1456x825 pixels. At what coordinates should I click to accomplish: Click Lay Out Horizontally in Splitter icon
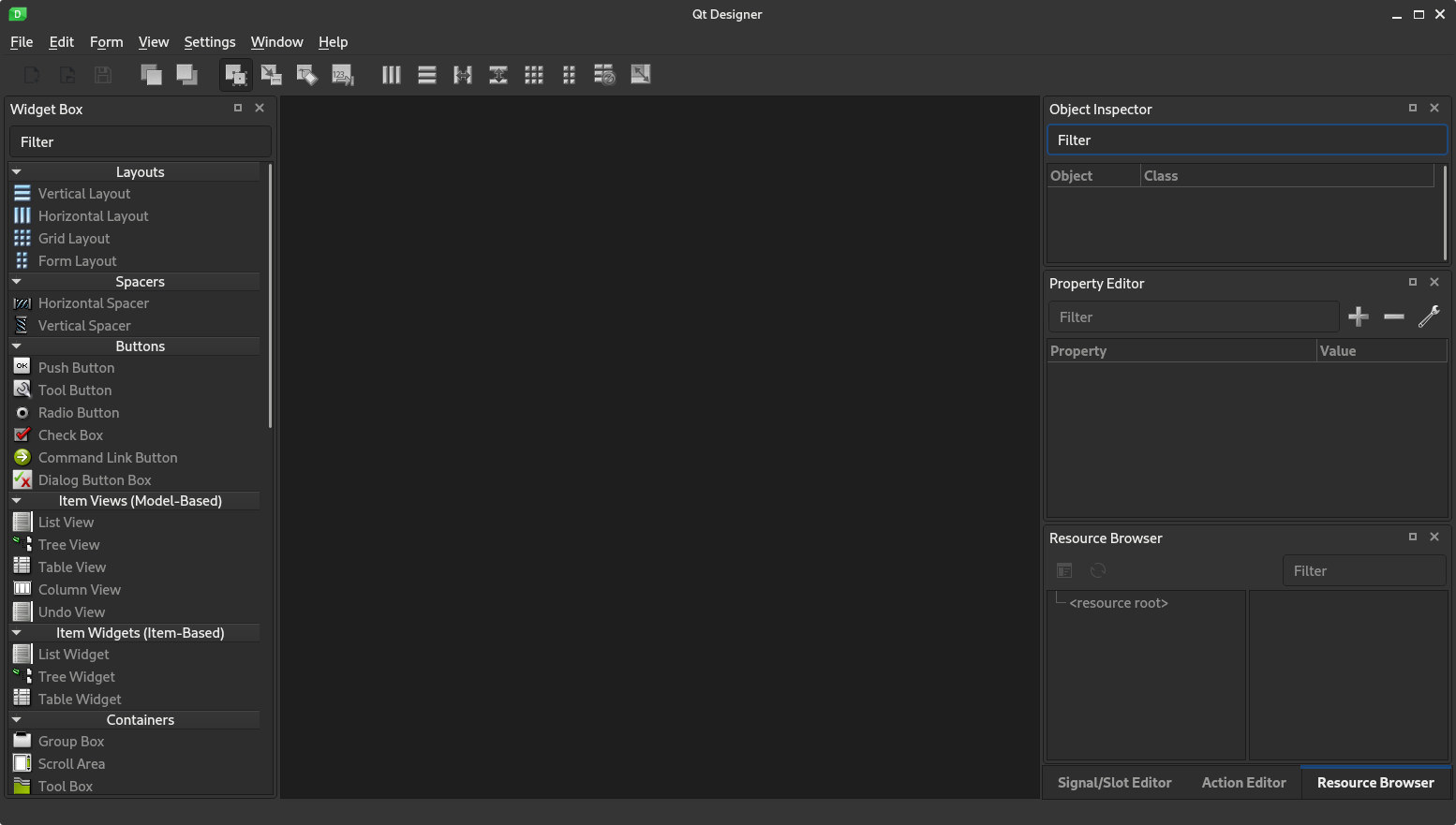[x=463, y=75]
